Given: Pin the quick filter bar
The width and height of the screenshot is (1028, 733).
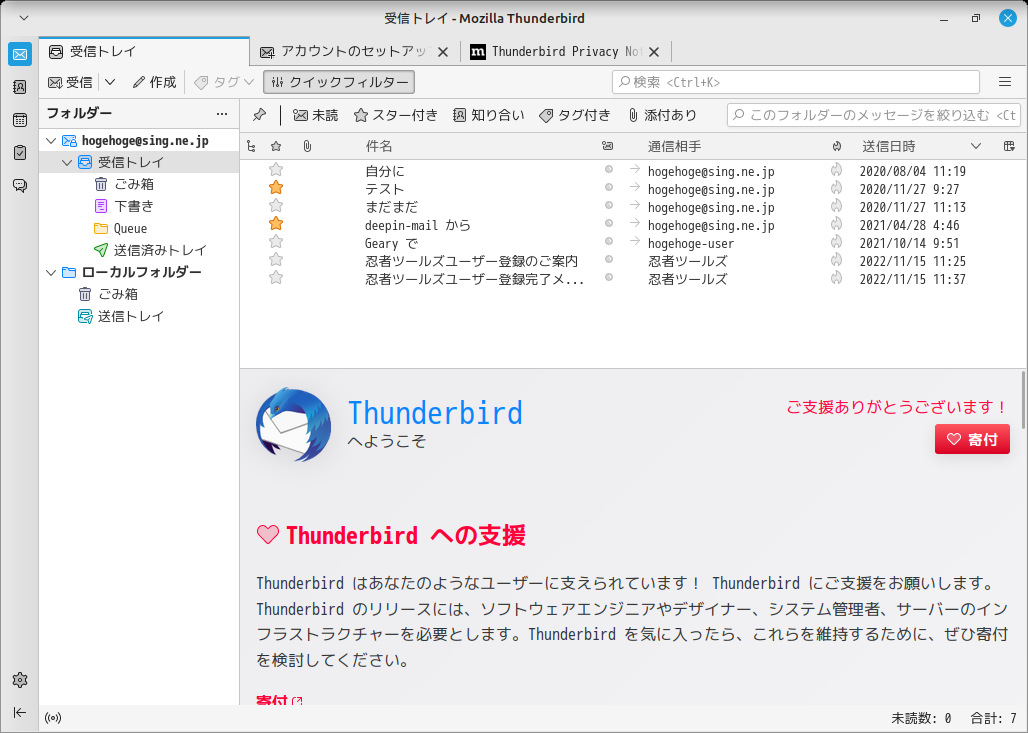Looking at the screenshot, I should [260, 115].
